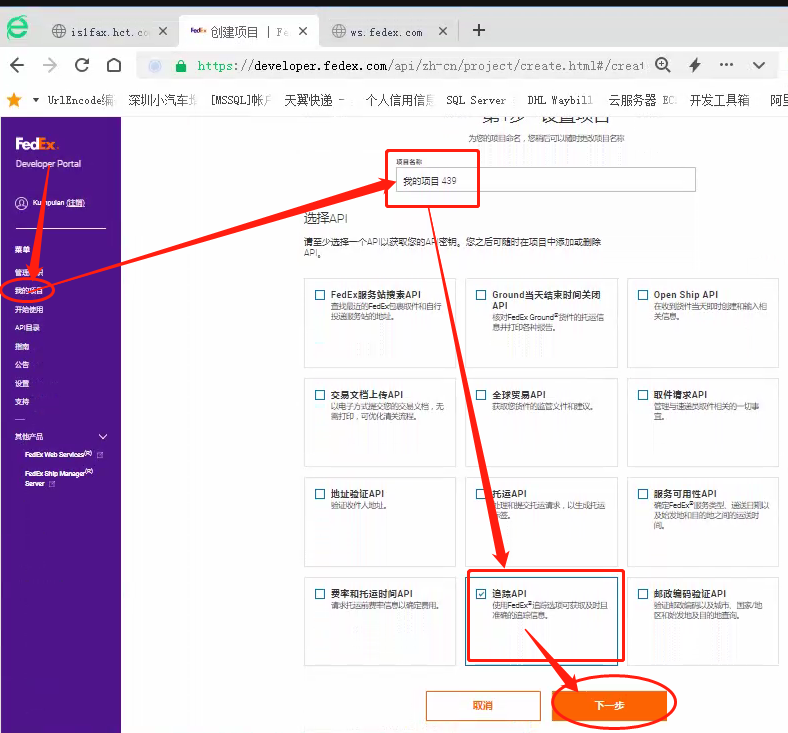Click the browser forward arrow
Image resolution: width=788 pixels, height=733 pixels.
(x=49, y=65)
